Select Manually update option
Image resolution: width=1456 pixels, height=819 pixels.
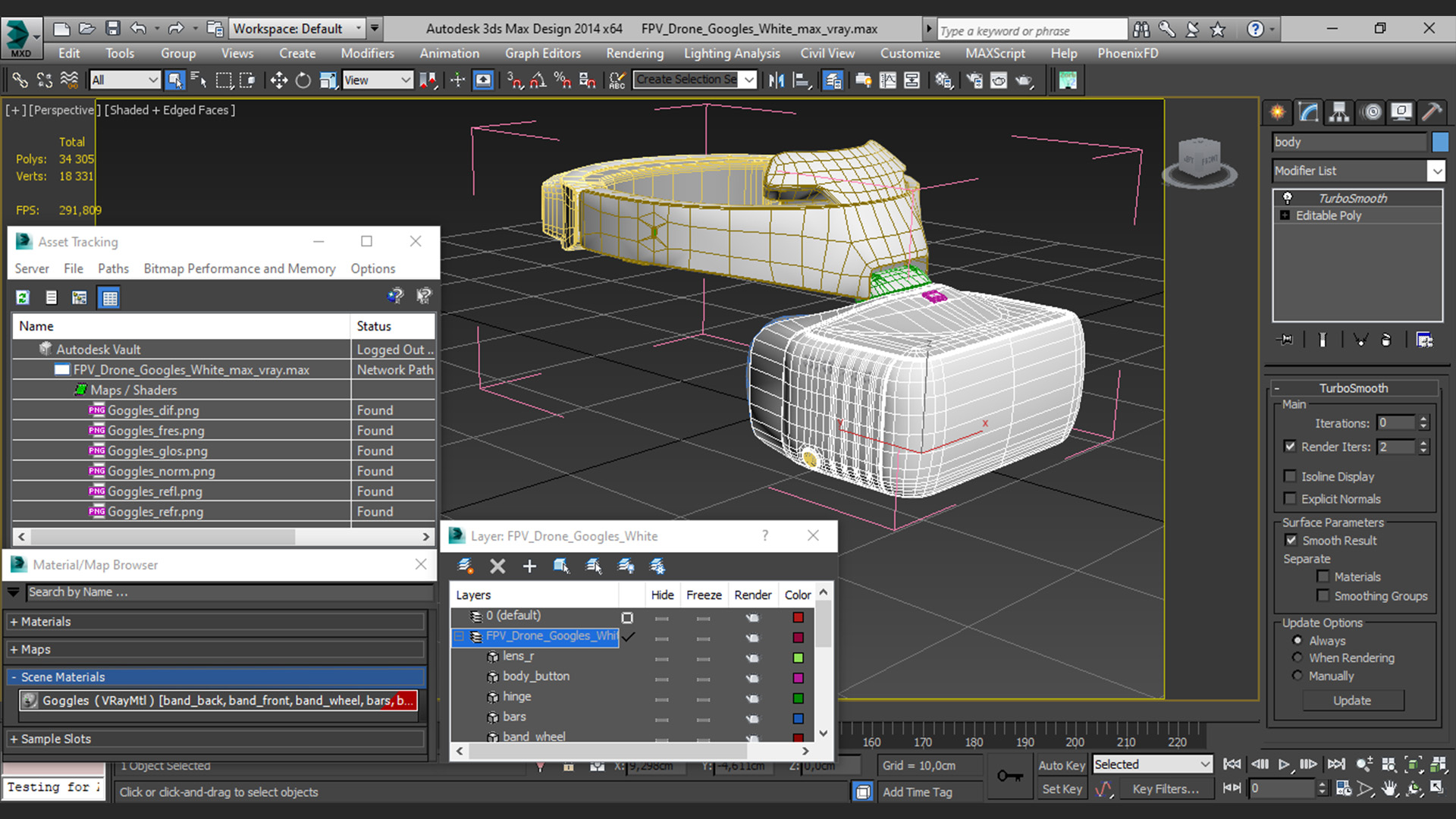click(1298, 675)
